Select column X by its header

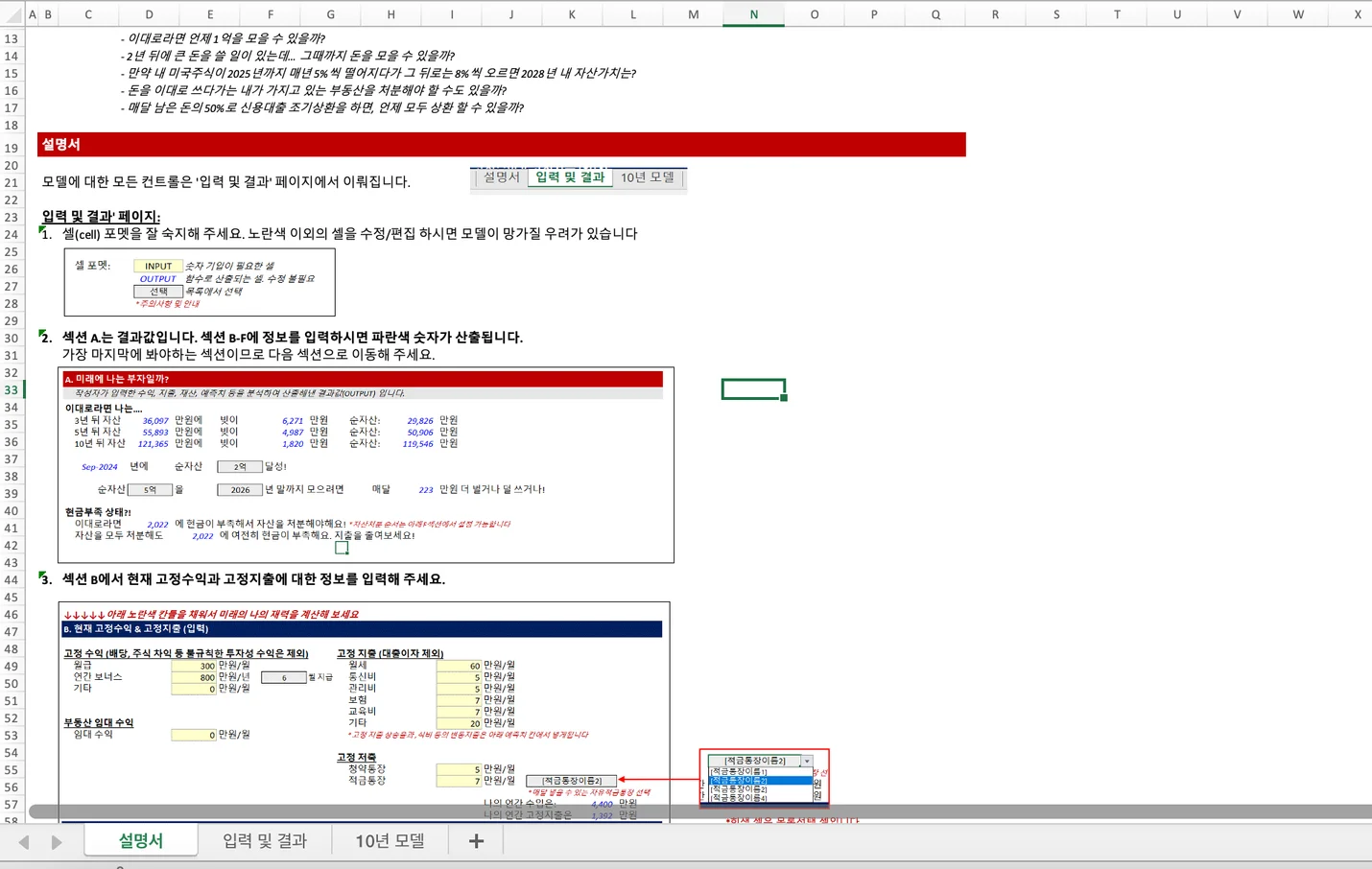coord(1357,14)
